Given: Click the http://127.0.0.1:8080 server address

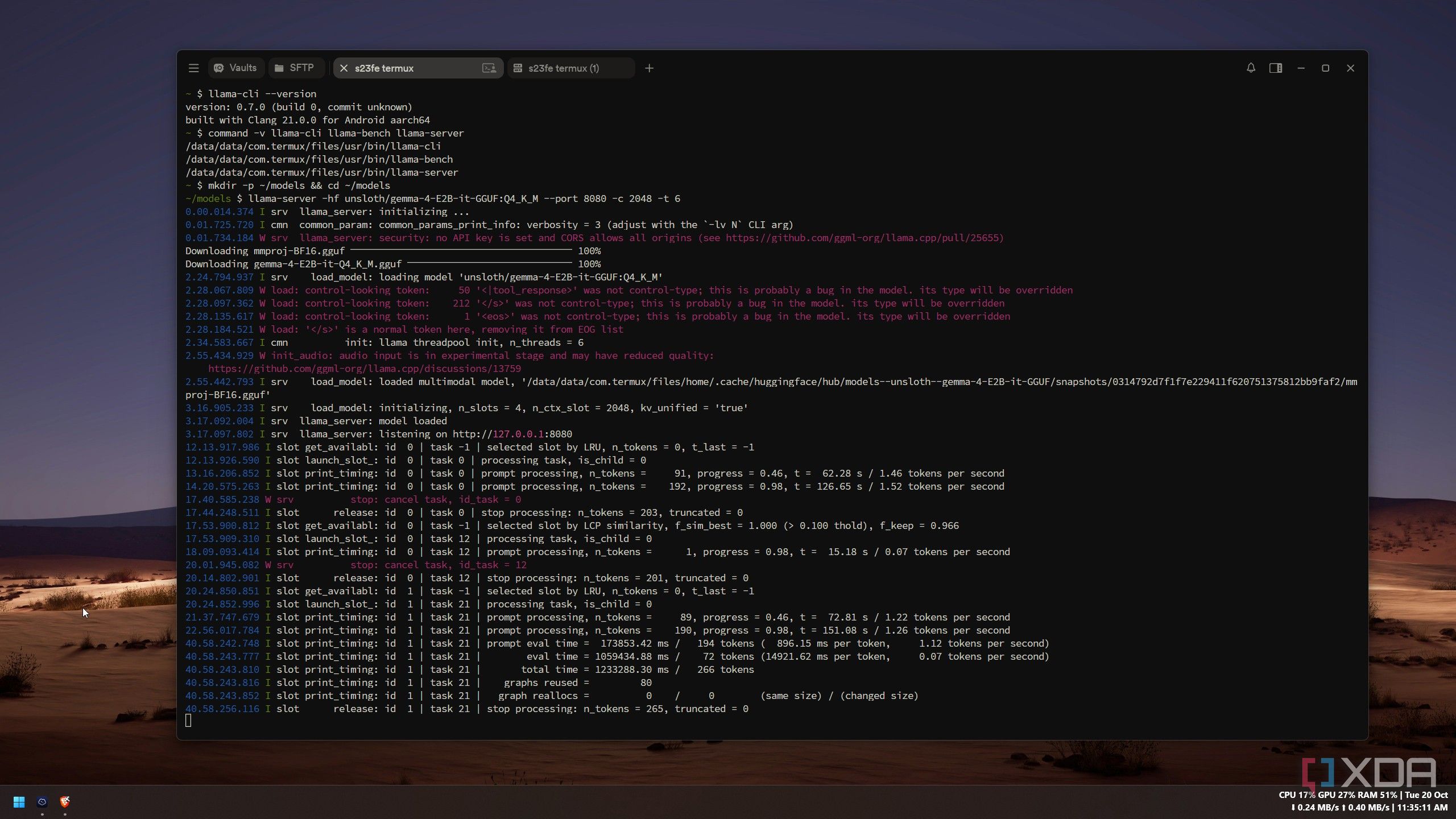Looking at the screenshot, I should point(512,434).
